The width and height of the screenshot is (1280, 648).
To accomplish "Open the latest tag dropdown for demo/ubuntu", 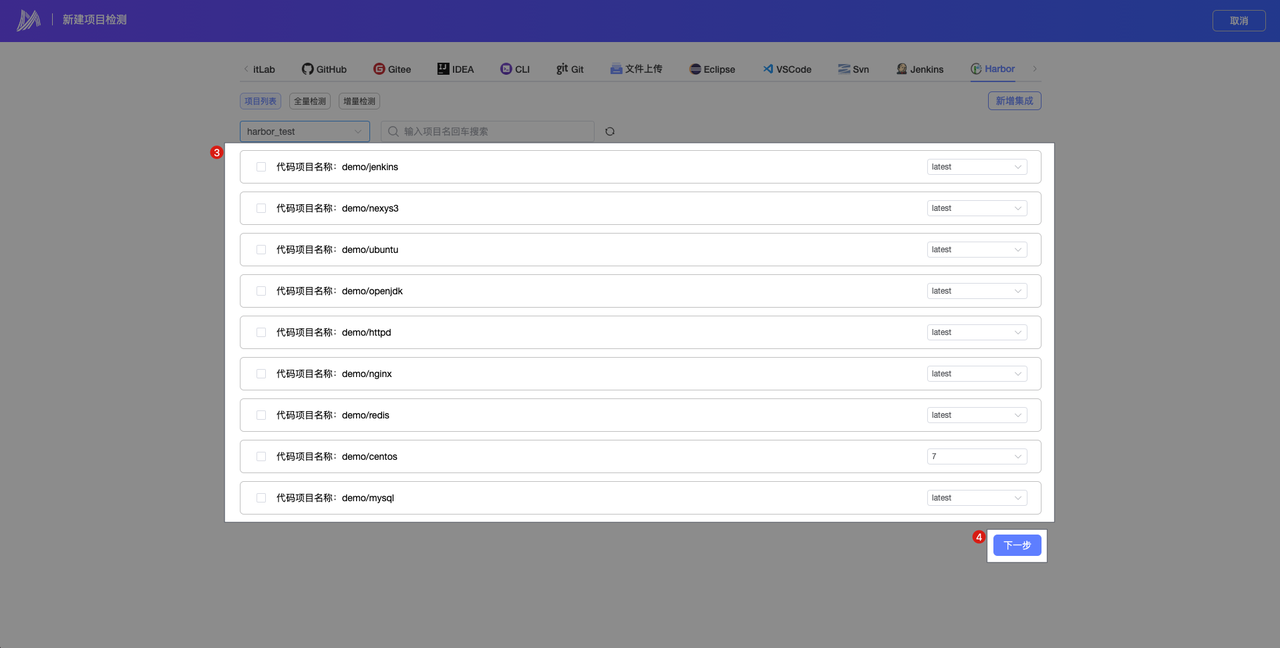I will click(976, 250).
